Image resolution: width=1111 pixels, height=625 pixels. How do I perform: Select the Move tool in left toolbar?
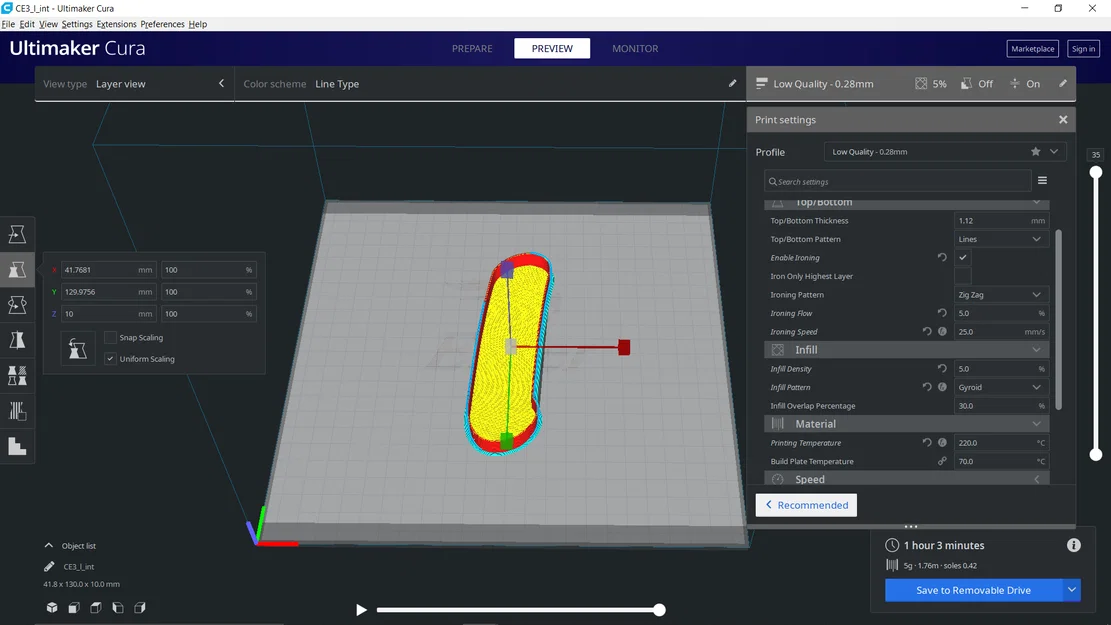click(x=17, y=234)
